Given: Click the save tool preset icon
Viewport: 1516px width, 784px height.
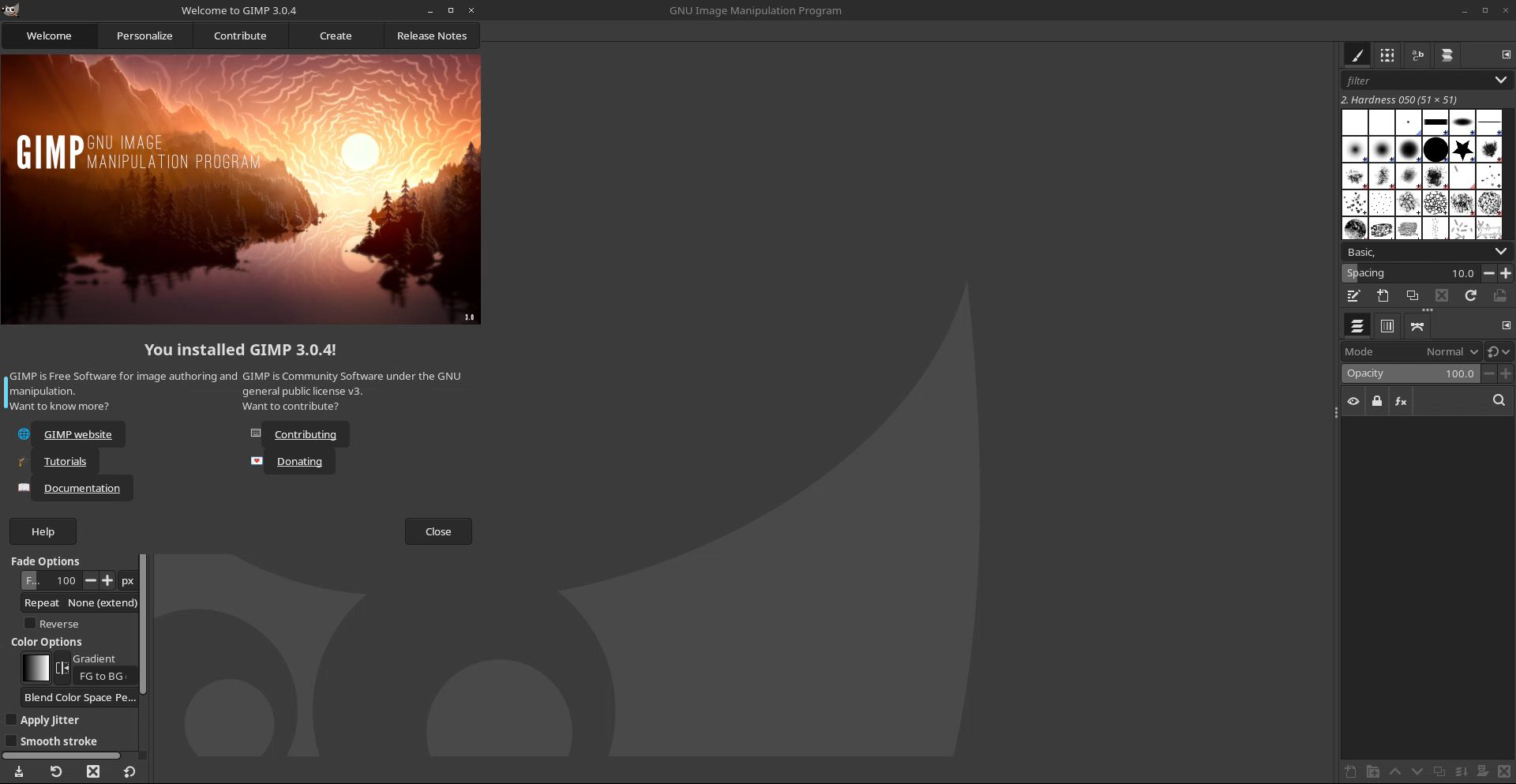Looking at the screenshot, I should 19,771.
